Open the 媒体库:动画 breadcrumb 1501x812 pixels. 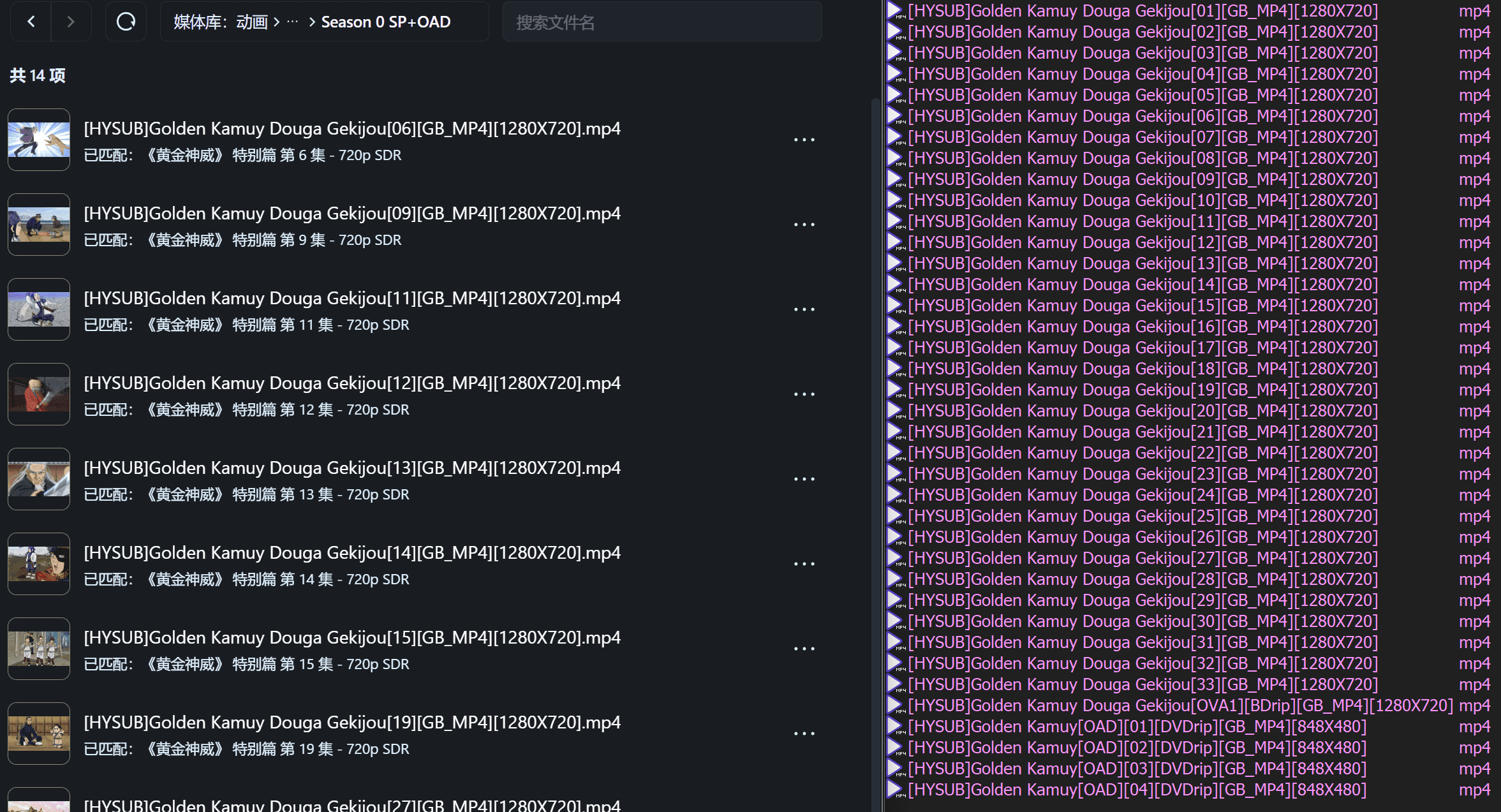[221, 22]
